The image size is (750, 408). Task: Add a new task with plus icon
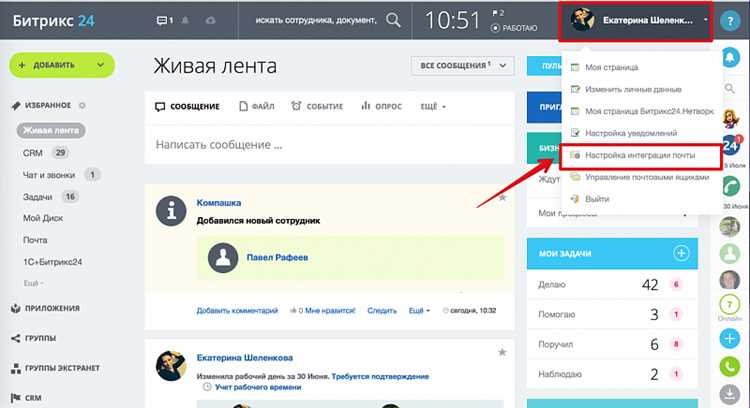[681, 253]
